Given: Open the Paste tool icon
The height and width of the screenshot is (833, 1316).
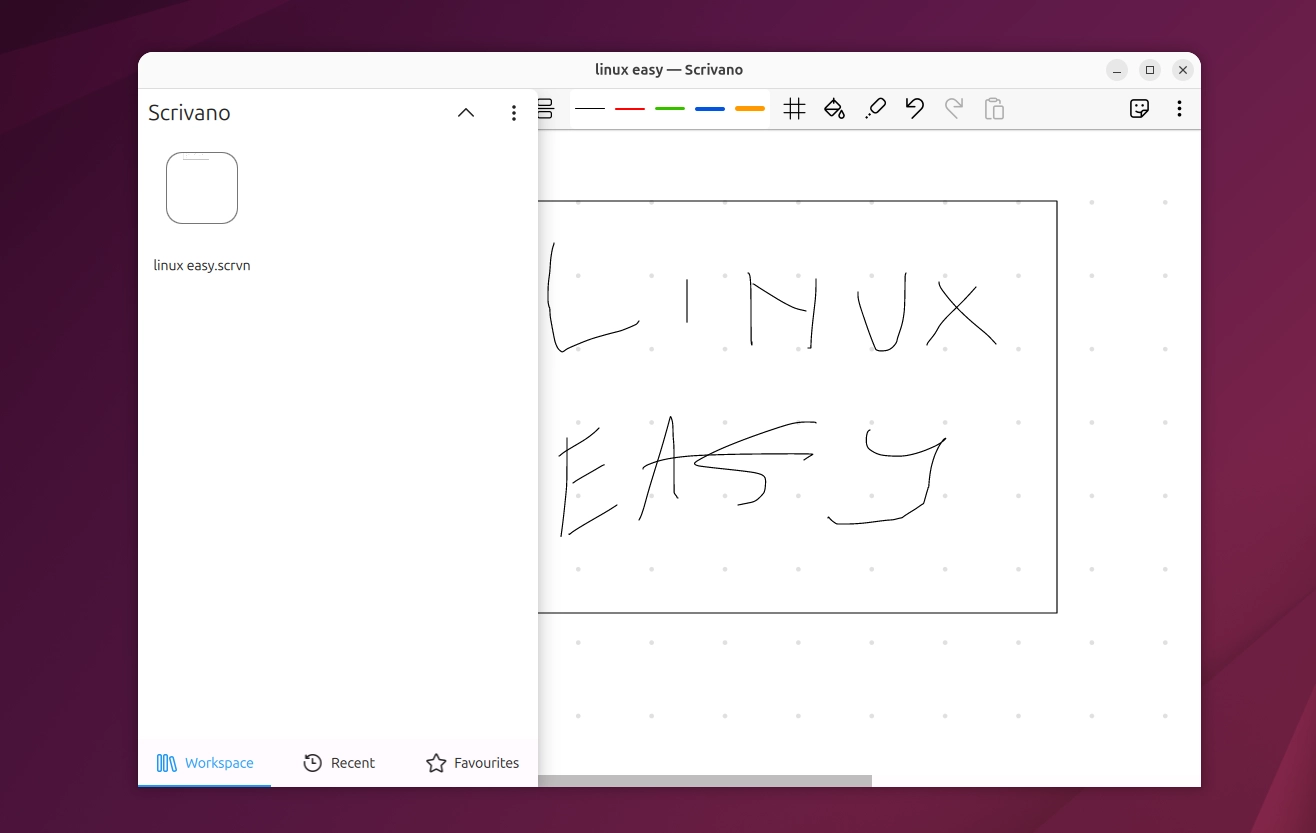Looking at the screenshot, I should click(x=994, y=109).
